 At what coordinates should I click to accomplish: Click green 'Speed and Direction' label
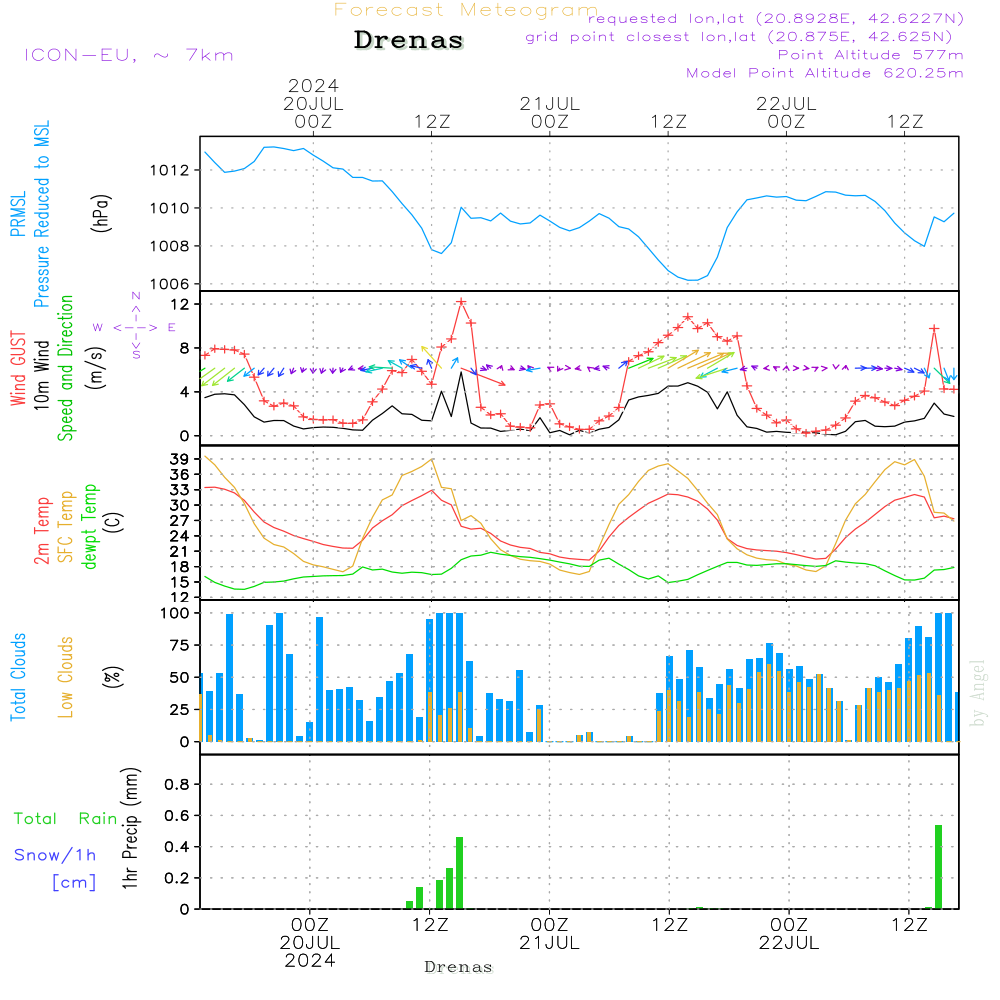pyautogui.click(x=66, y=368)
